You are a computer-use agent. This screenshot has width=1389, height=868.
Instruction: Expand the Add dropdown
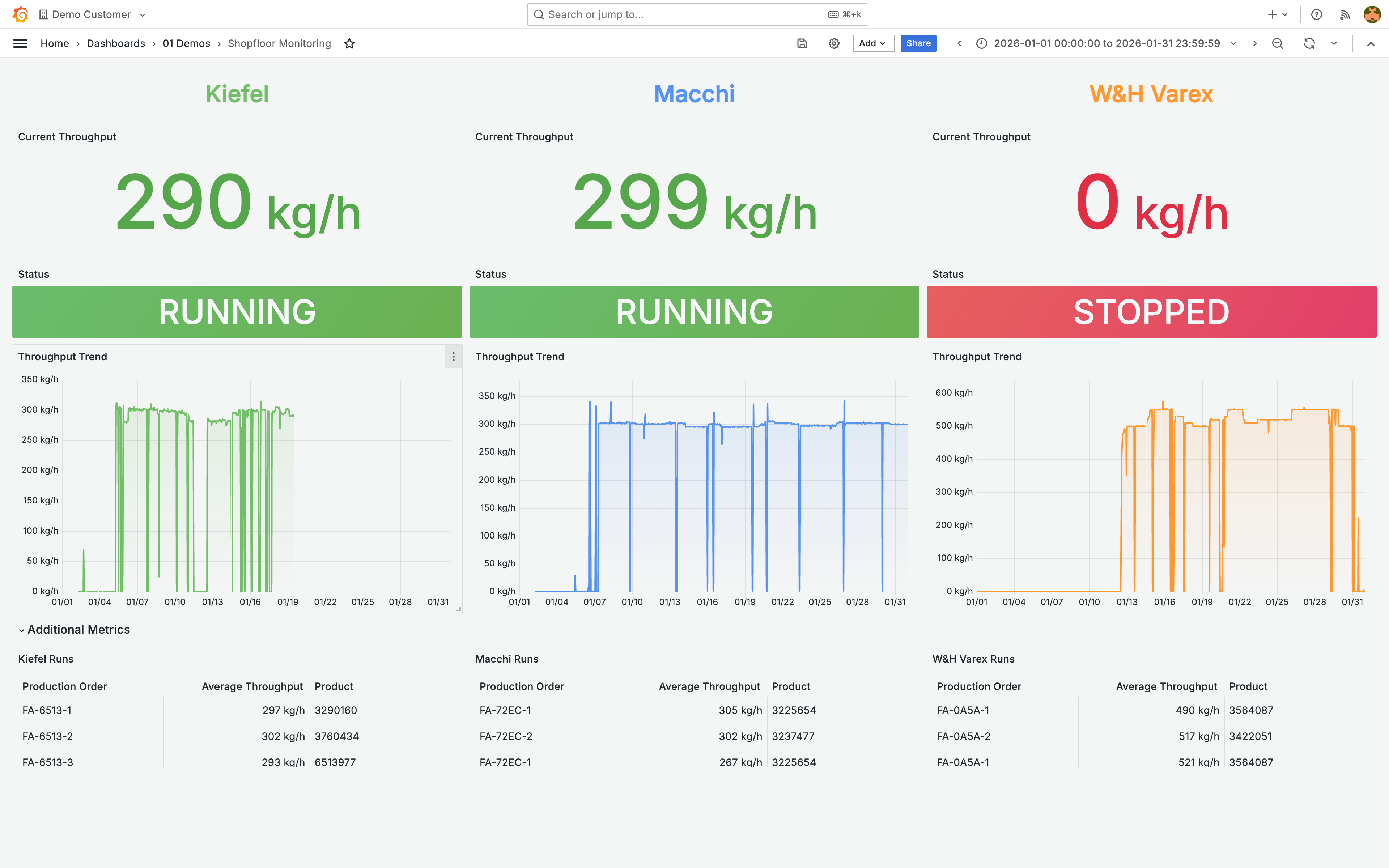click(872, 44)
